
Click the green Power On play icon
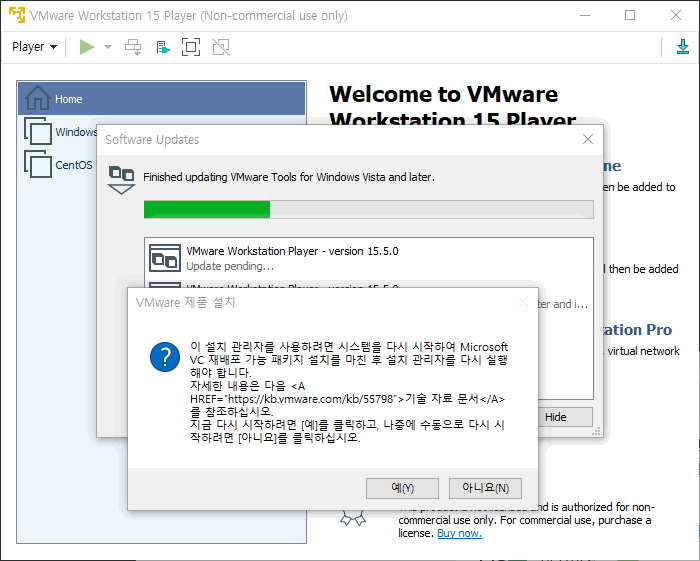point(87,47)
